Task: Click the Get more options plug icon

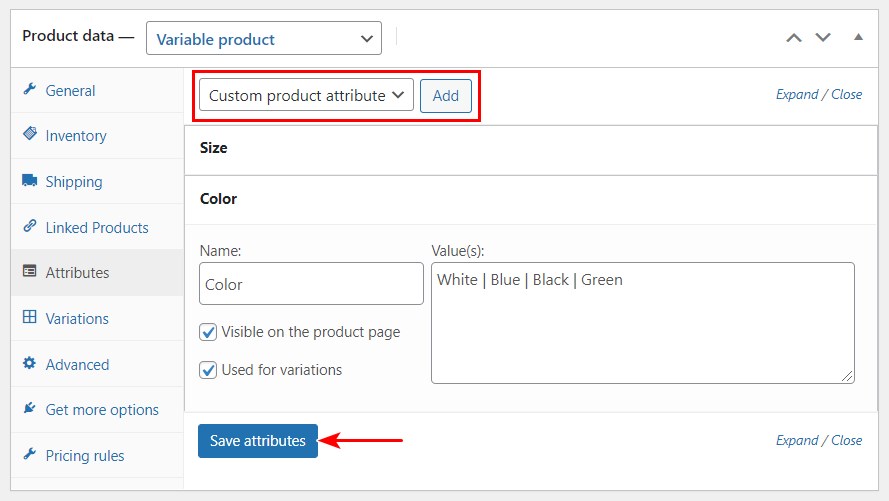Action: (29, 408)
